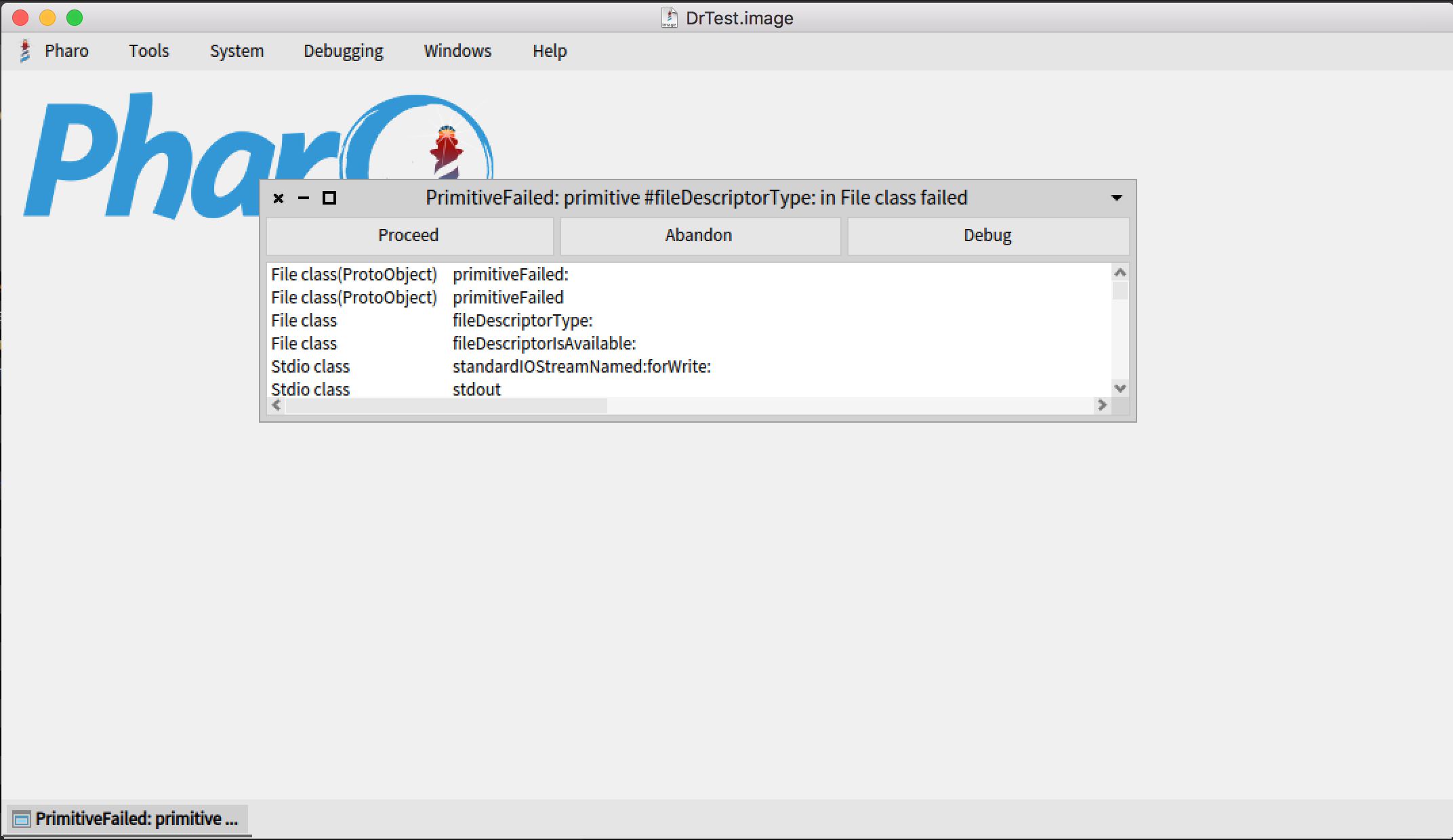
Task: Open the debugger window dropdown menu arrow
Action: point(1117,198)
